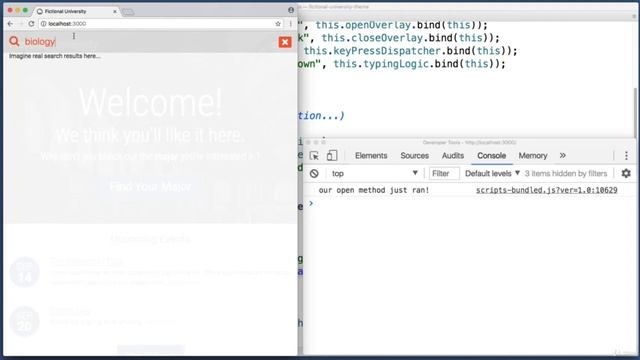640x360 pixels.
Task: Open the Chrome three-dot menu
Action: tap(291, 24)
